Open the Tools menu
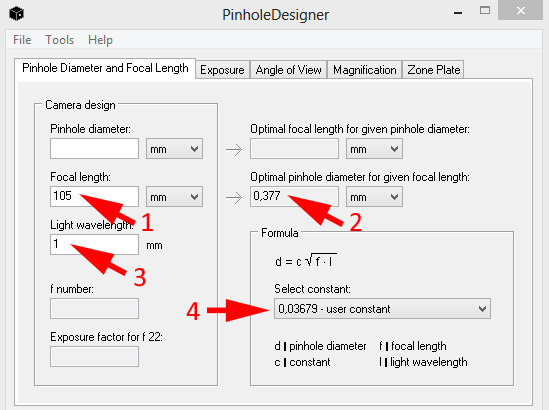The height and width of the screenshot is (410, 549). [60, 40]
